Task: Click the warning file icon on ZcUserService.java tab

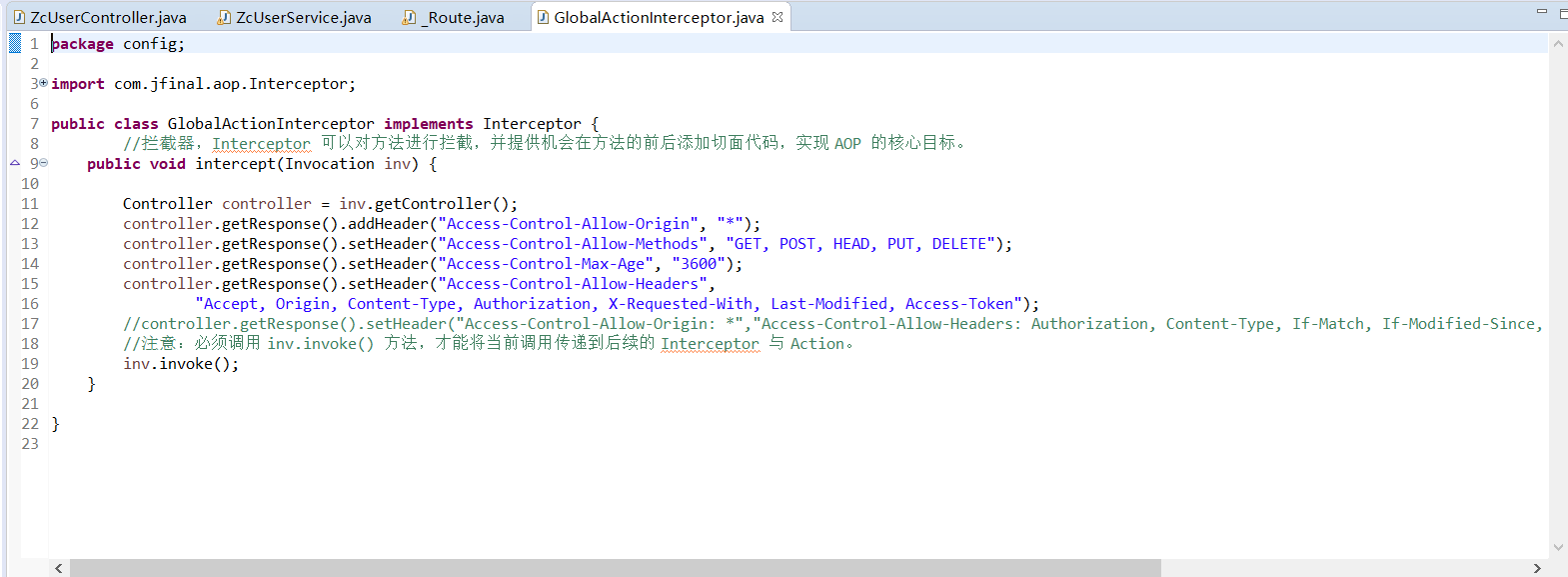Action: (x=224, y=17)
